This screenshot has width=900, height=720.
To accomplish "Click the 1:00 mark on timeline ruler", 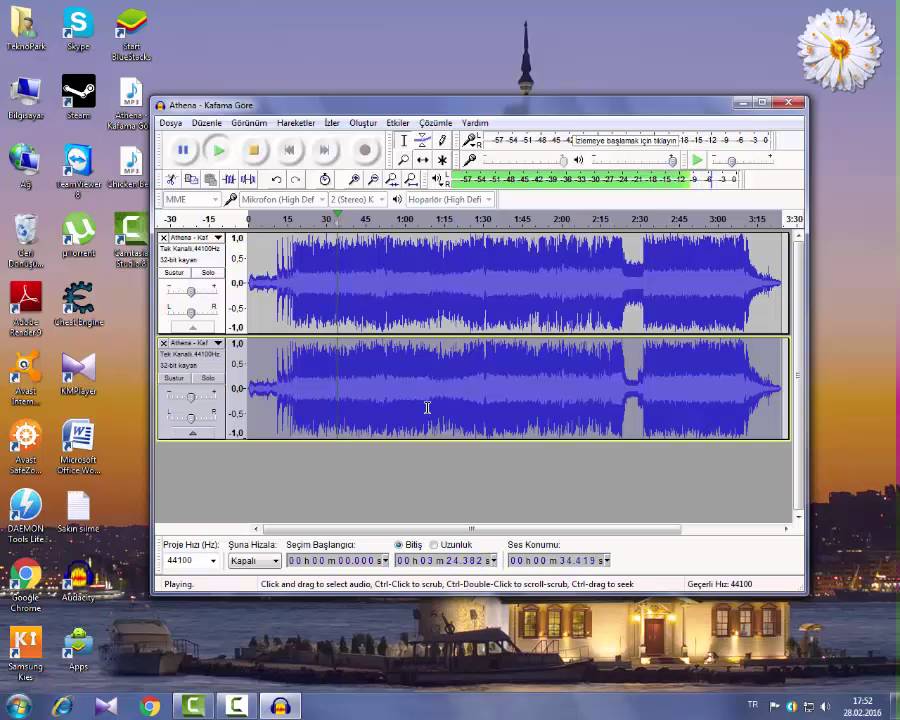I will click(x=405, y=219).
